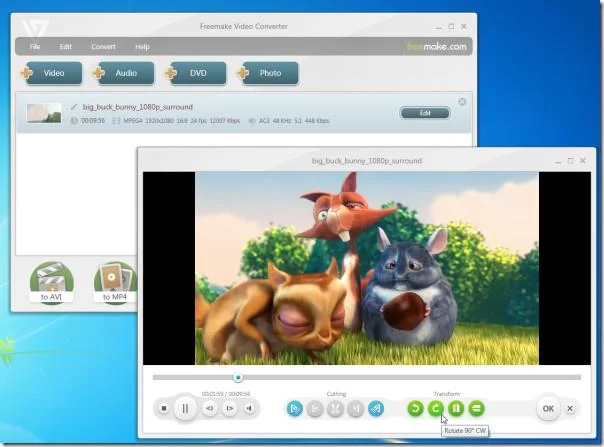The image size is (604, 447).
Task: Click the scissors cut selection icon
Action: point(335,408)
